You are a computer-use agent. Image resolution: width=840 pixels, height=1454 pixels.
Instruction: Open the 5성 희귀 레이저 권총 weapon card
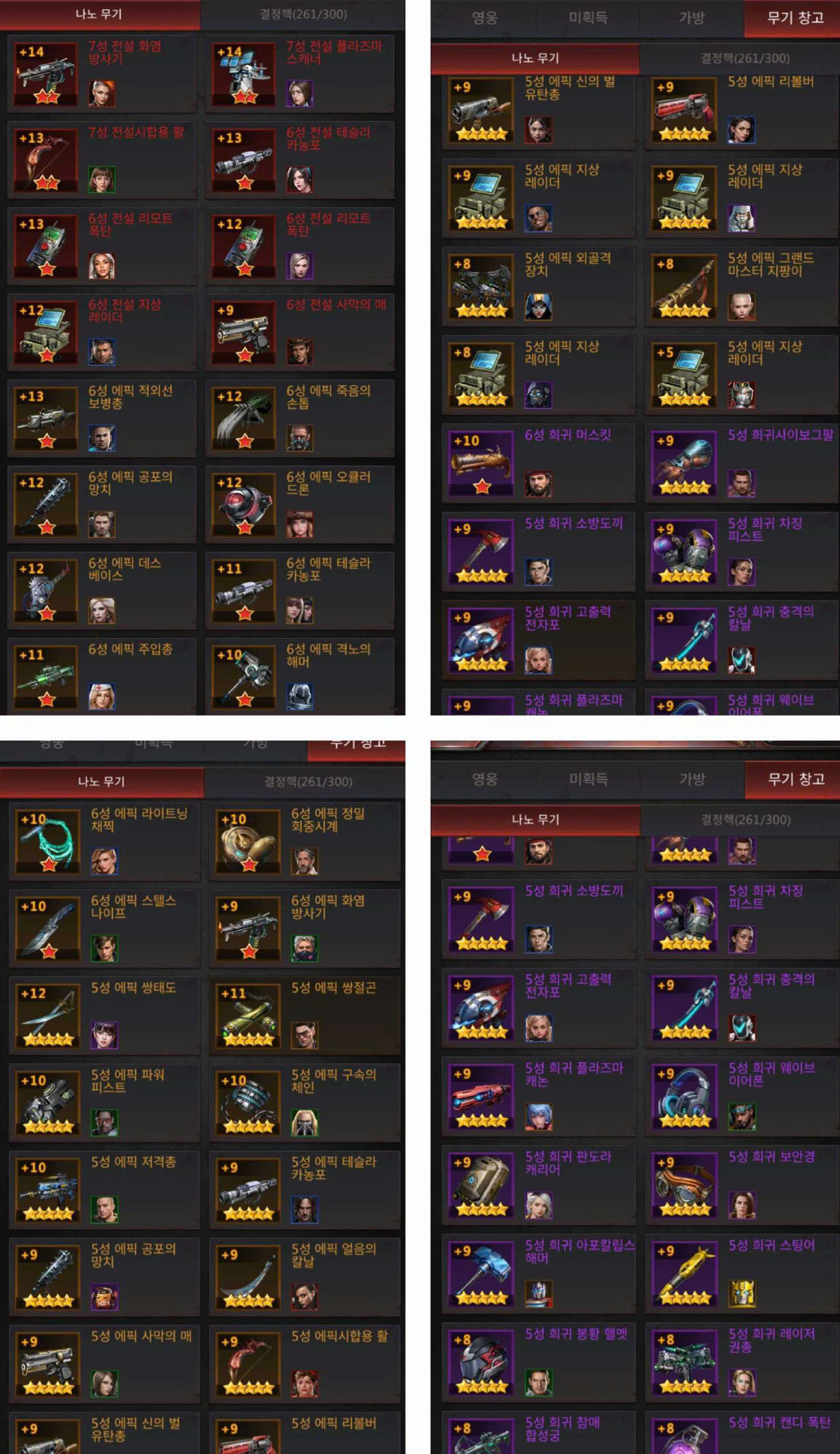tap(742, 1363)
